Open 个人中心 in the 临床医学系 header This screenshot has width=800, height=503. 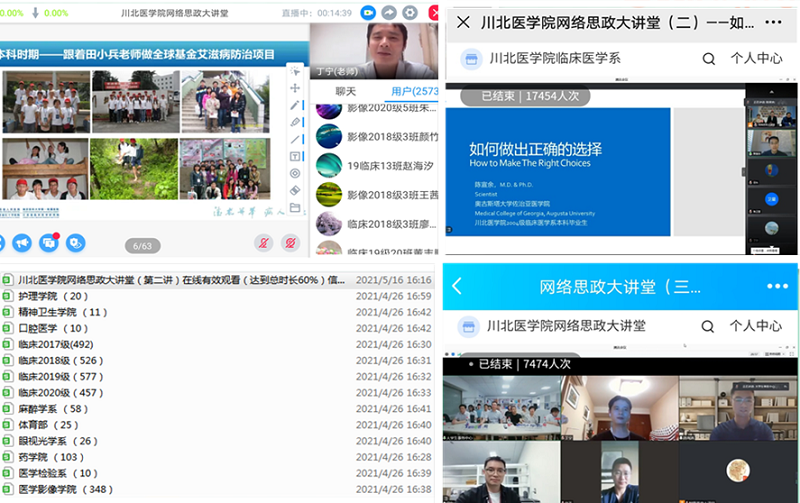pos(756,58)
